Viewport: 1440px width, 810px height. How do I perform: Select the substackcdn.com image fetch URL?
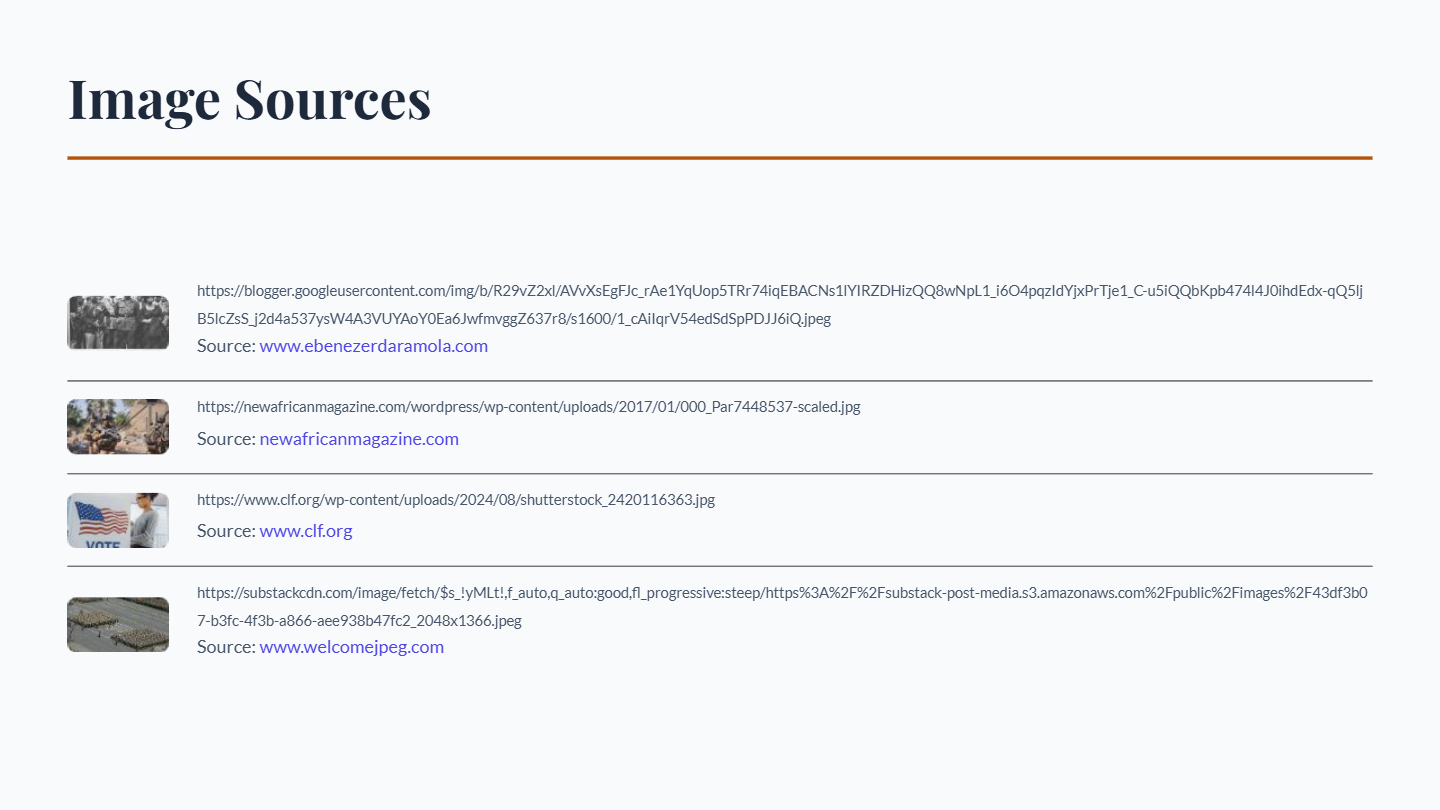point(782,607)
